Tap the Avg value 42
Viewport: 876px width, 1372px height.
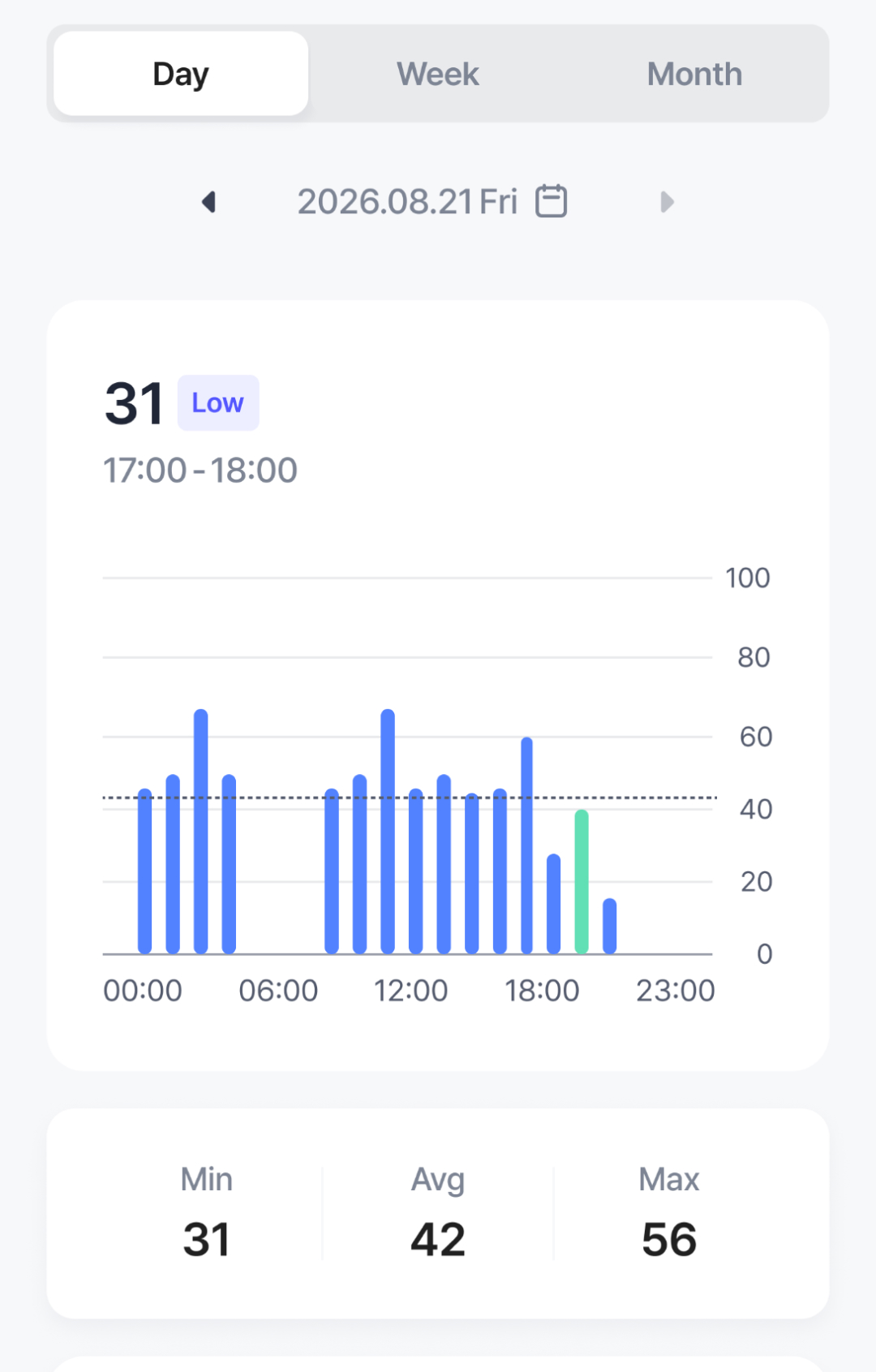pos(438,1239)
